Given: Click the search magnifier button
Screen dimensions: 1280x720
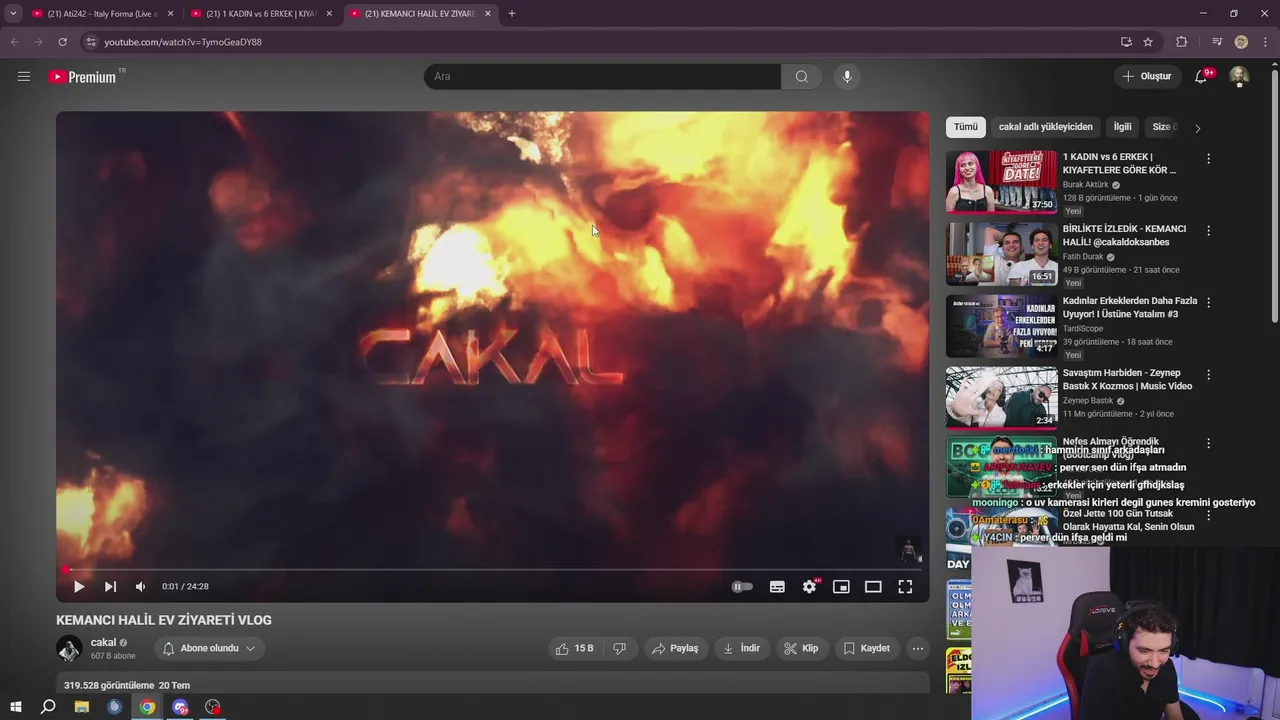Looking at the screenshot, I should click(801, 76).
